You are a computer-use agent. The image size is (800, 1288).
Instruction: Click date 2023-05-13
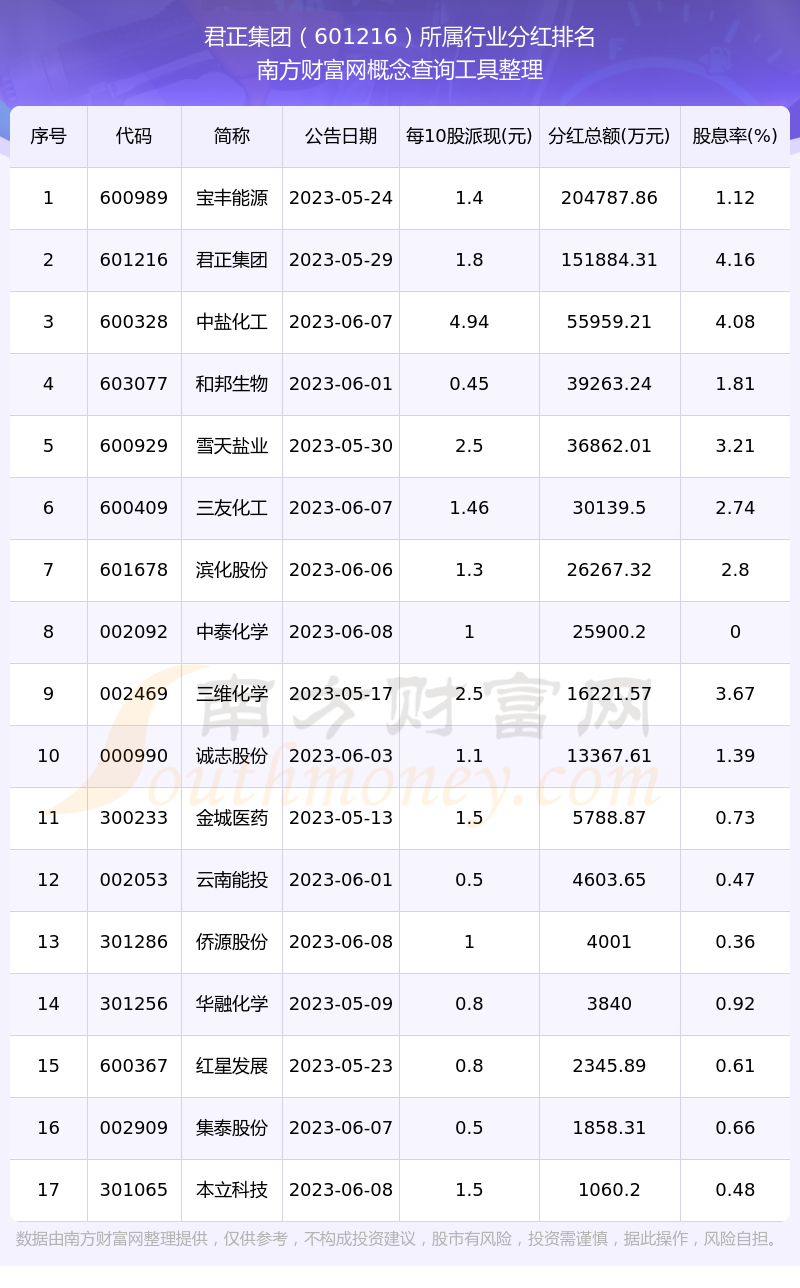(341, 818)
